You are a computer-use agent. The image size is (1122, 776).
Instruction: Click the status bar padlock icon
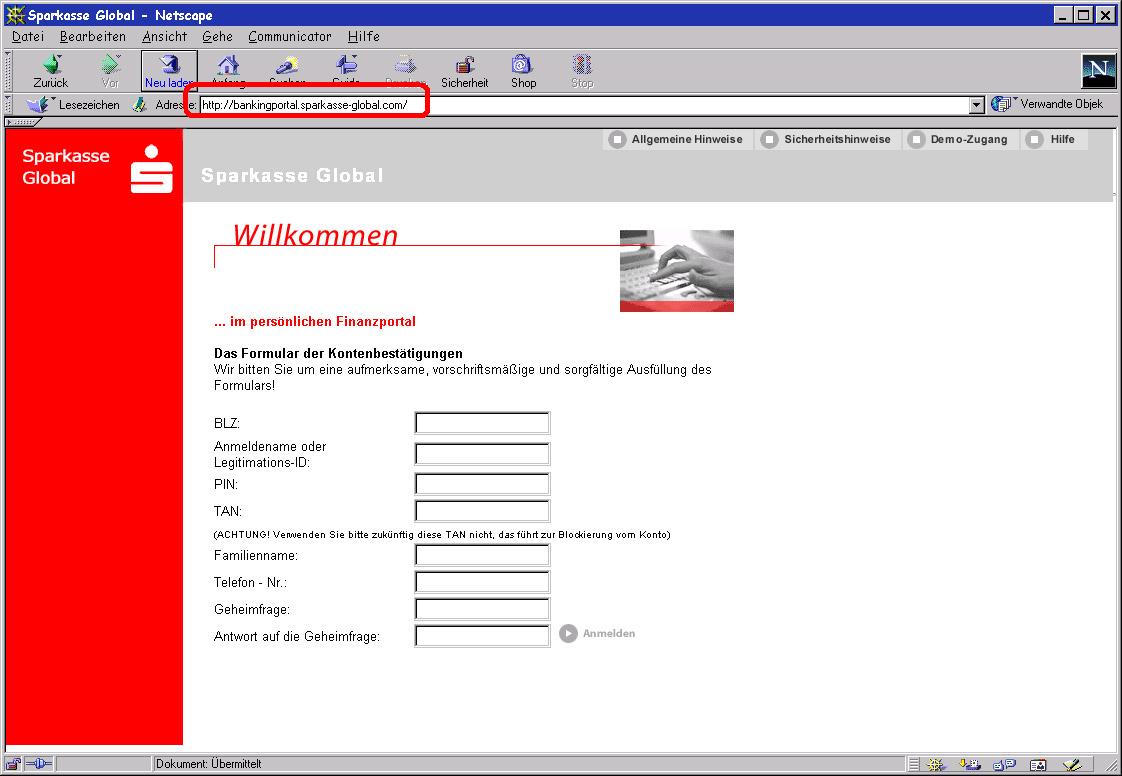pos(14,764)
